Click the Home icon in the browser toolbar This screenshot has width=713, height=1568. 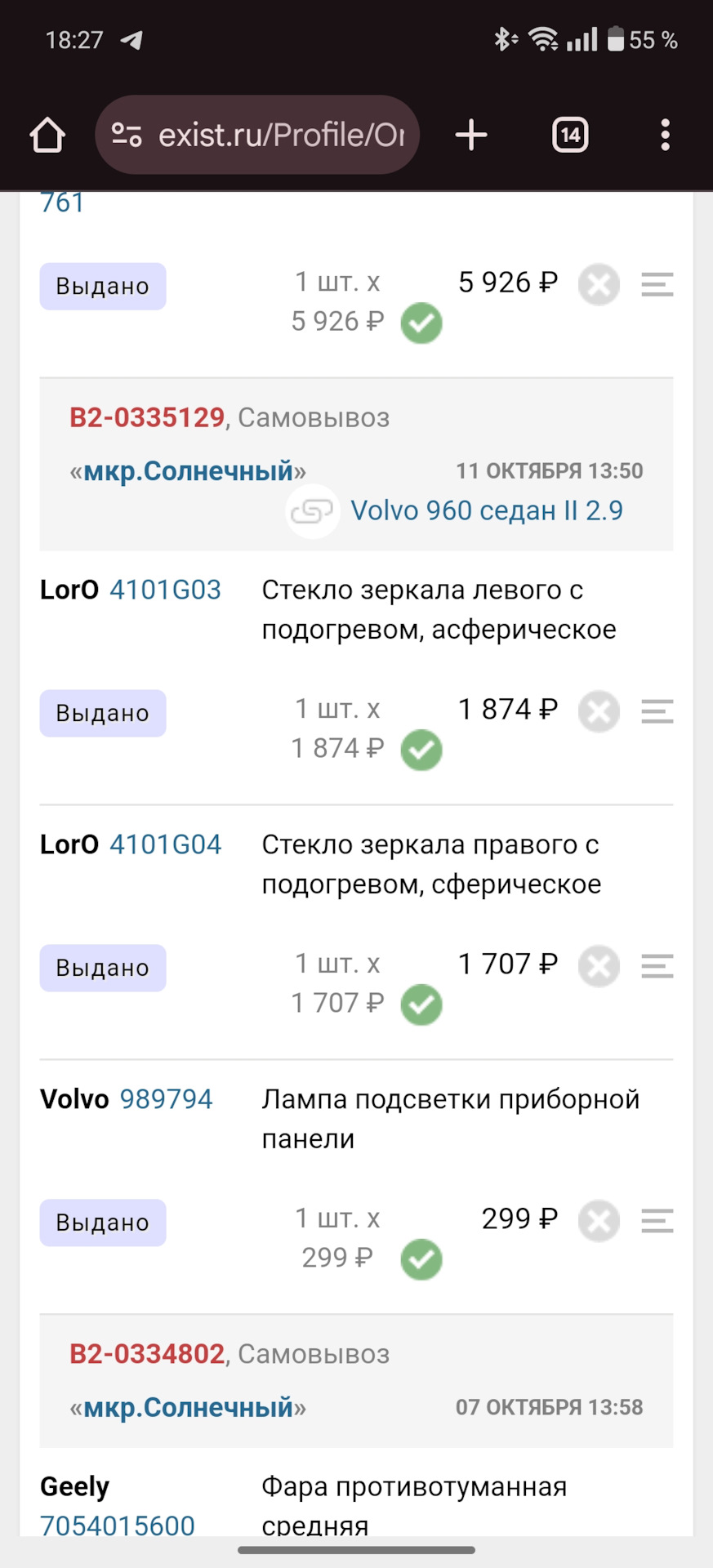pyautogui.click(x=47, y=135)
